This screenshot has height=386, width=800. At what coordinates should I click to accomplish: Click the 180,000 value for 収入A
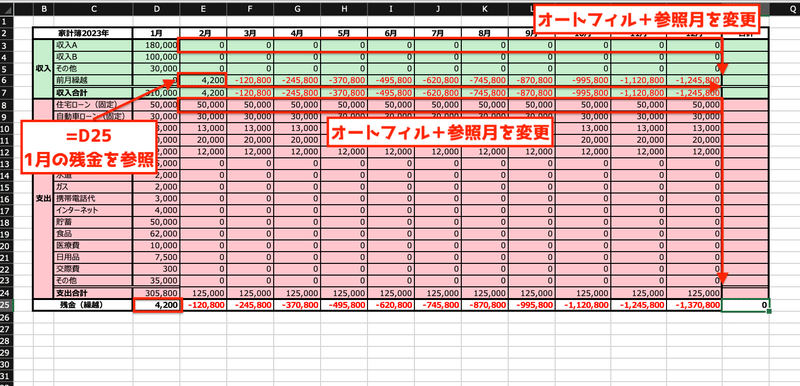(156, 45)
